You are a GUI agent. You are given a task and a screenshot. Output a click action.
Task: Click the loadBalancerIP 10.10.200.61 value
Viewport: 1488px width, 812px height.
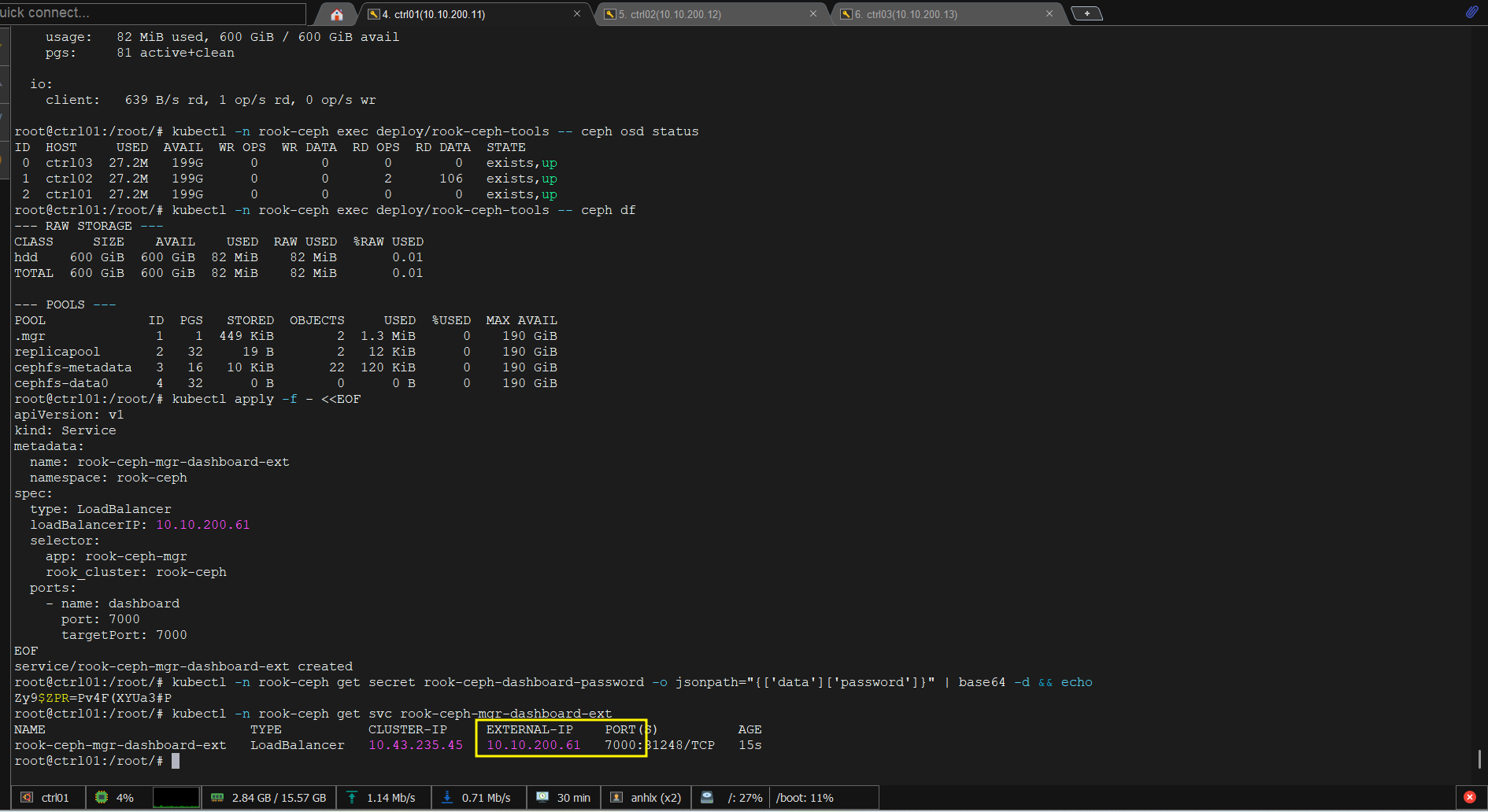point(202,525)
